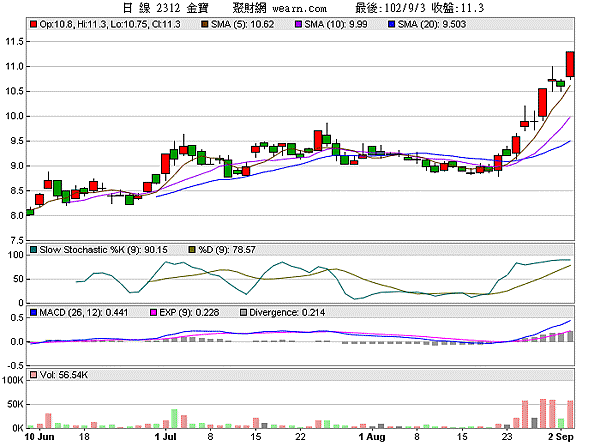Click the '100K' volume axis label
Viewport: 600px width, 446px height.
(x=13, y=380)
